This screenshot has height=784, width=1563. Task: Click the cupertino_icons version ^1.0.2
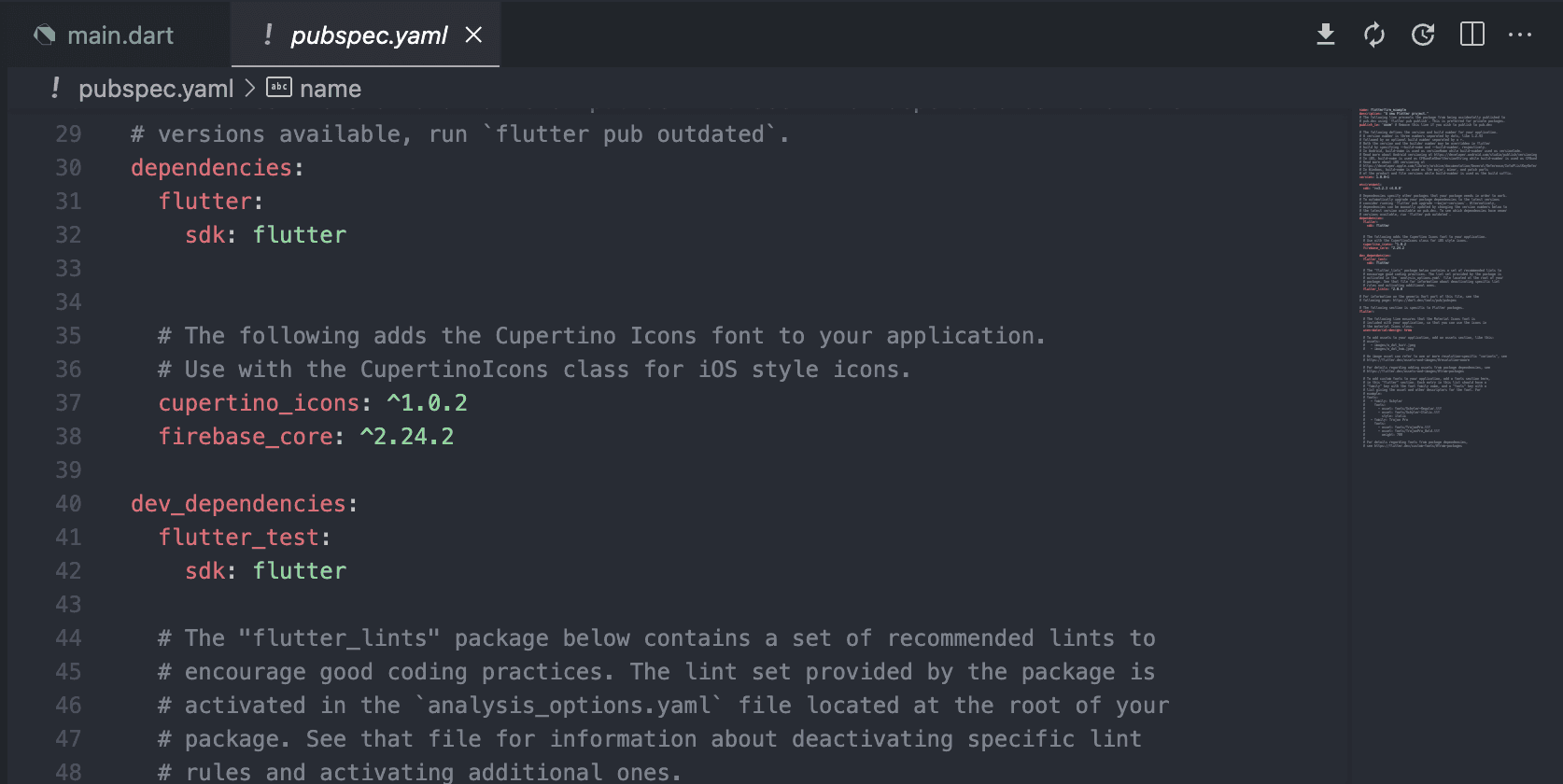click(x=427, y=403)
